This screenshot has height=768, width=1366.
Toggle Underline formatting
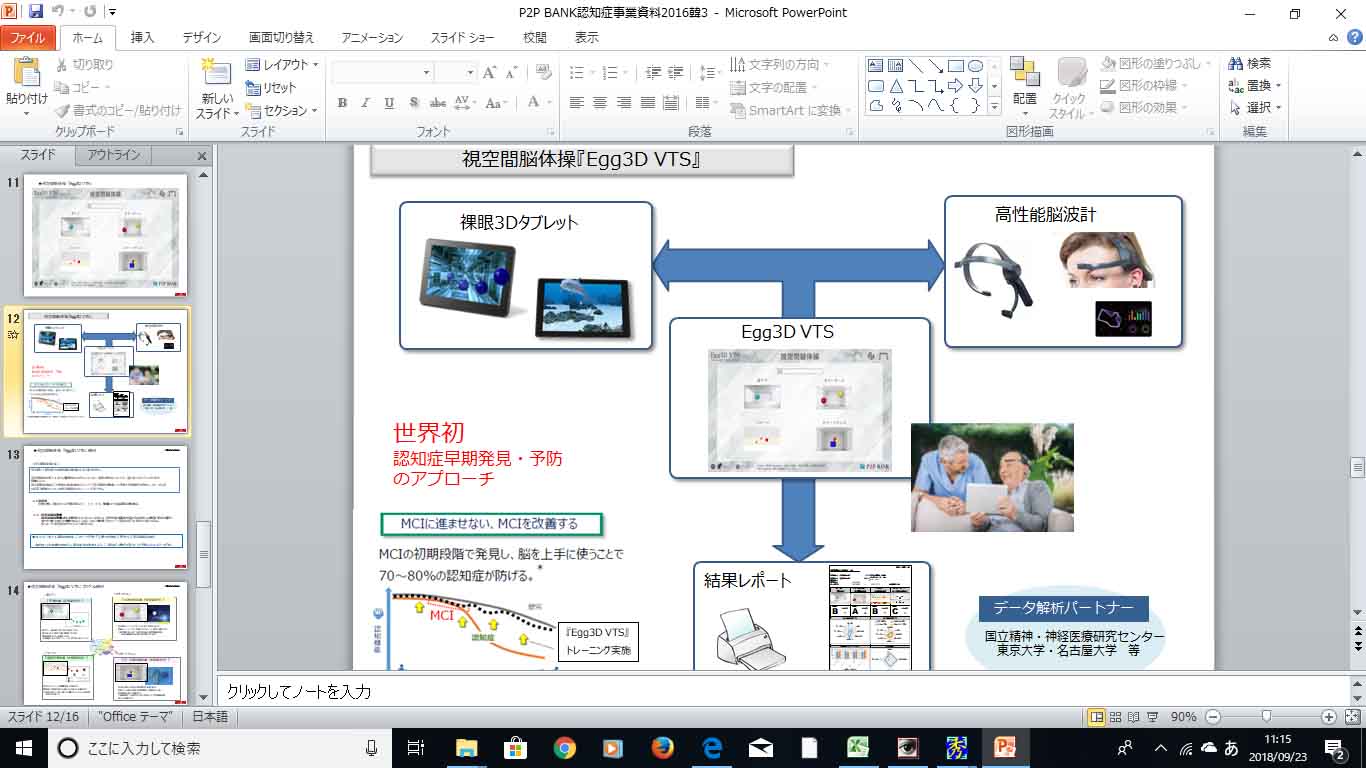coord(389,103)
